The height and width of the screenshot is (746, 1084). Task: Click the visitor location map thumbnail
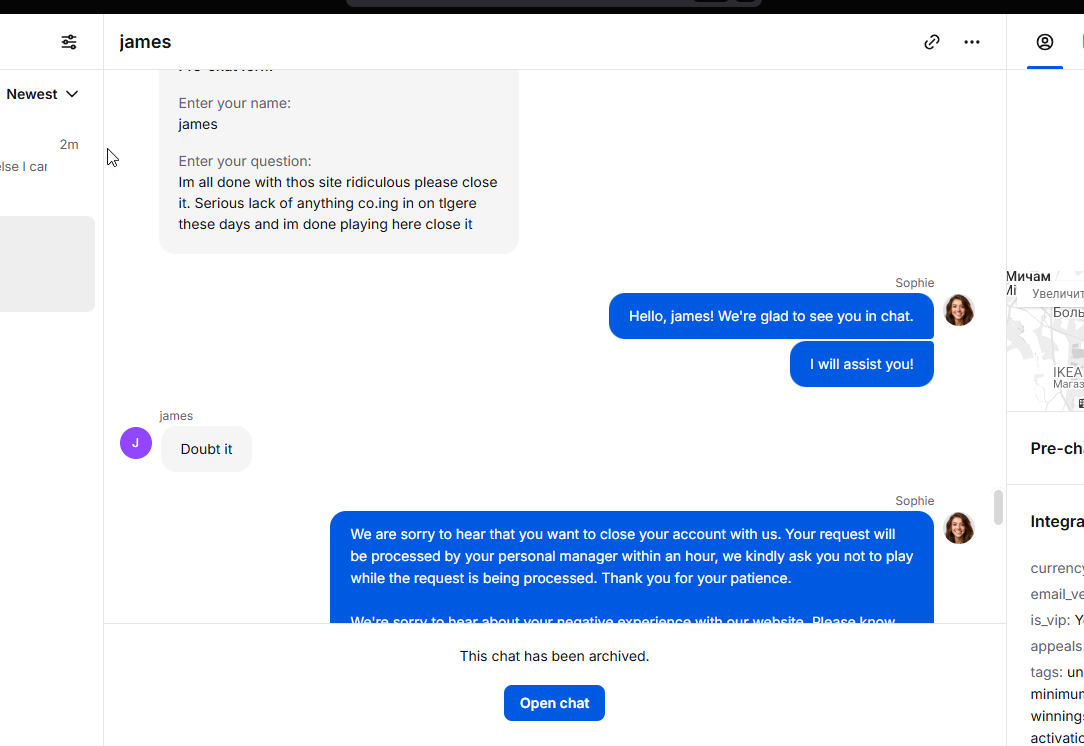coord(1045,340)
